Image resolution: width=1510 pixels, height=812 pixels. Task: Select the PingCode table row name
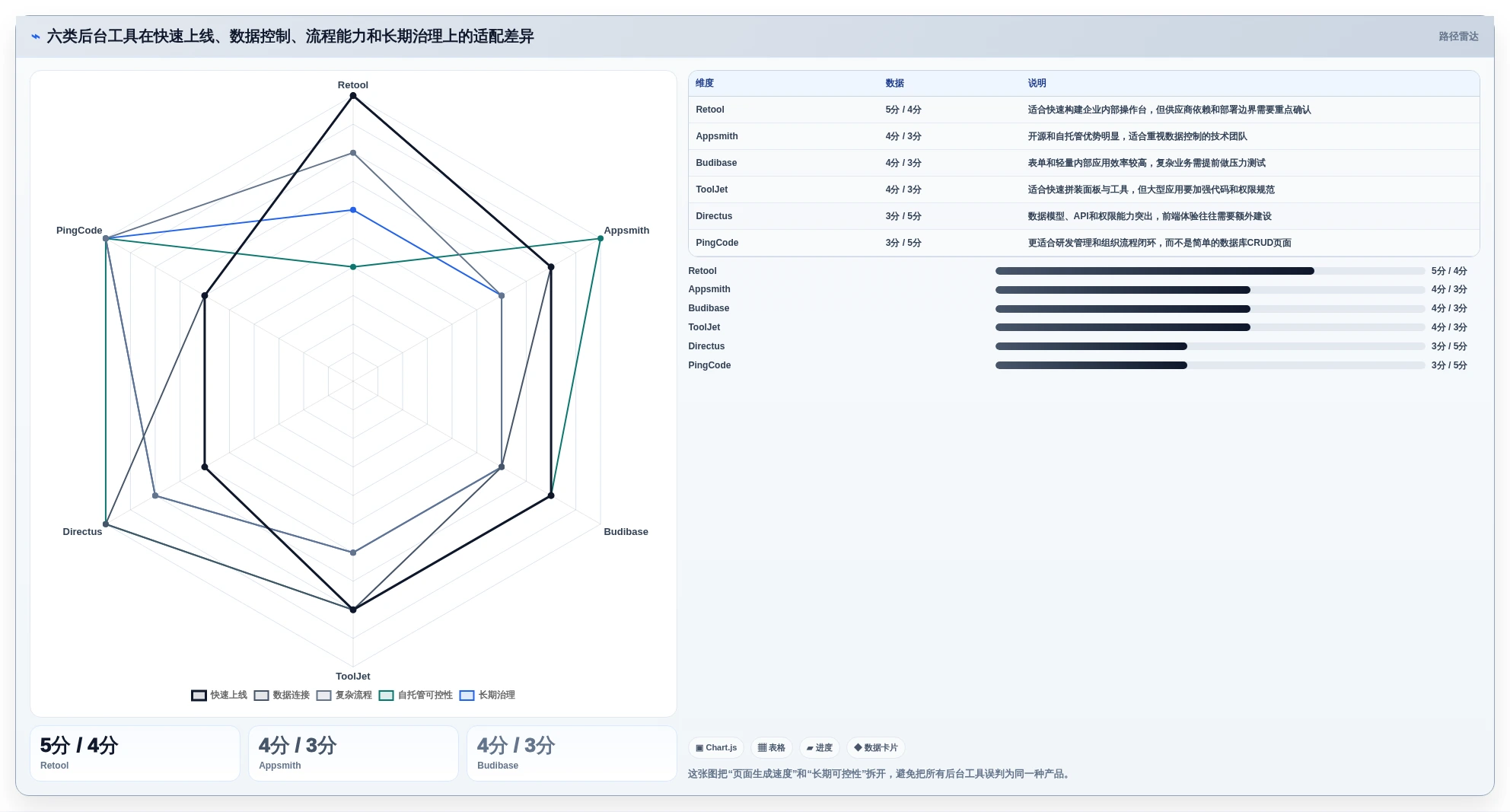click(717, 243)
